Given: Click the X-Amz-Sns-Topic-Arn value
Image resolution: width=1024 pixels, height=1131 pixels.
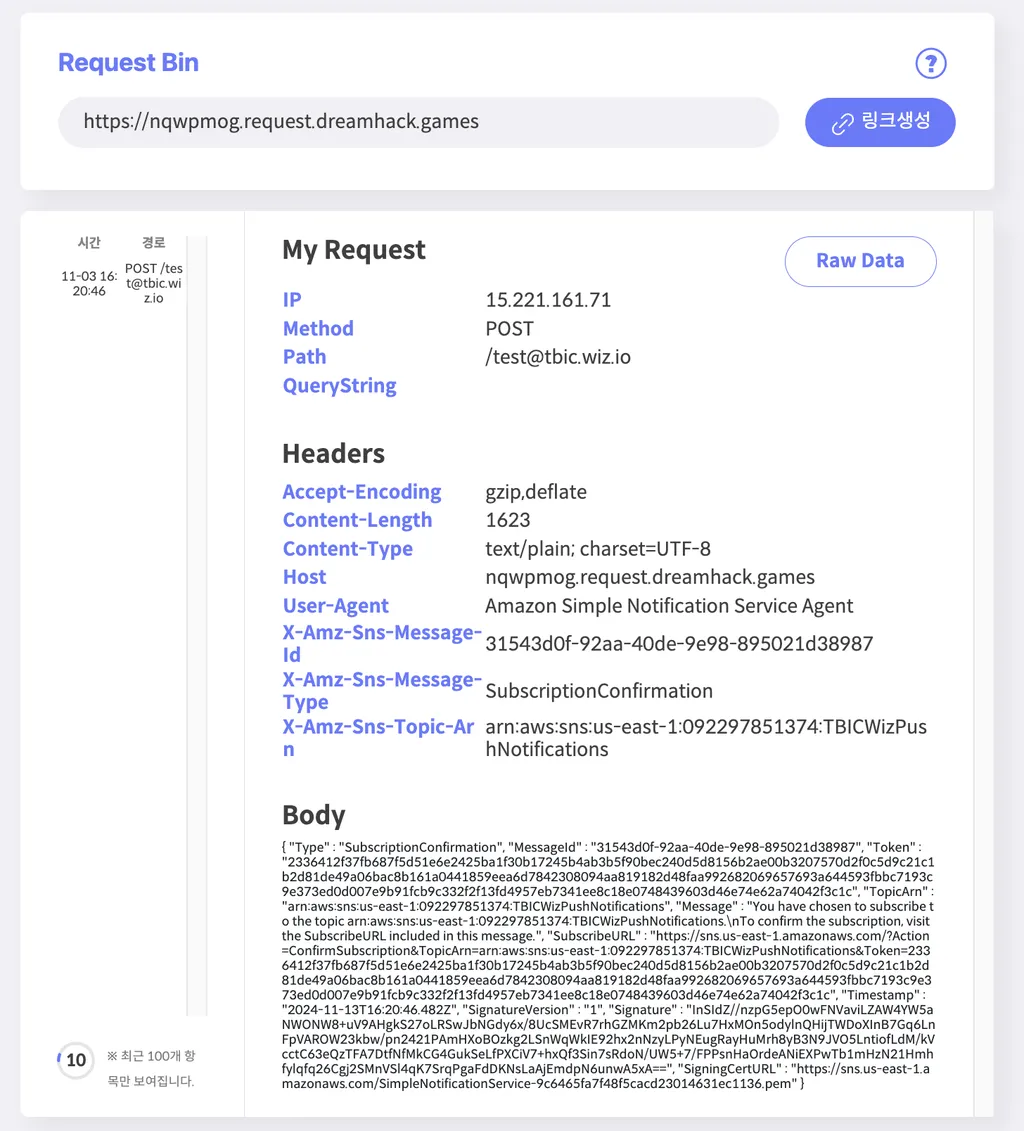Looking at the screenshot, I should tap(706, 738).
